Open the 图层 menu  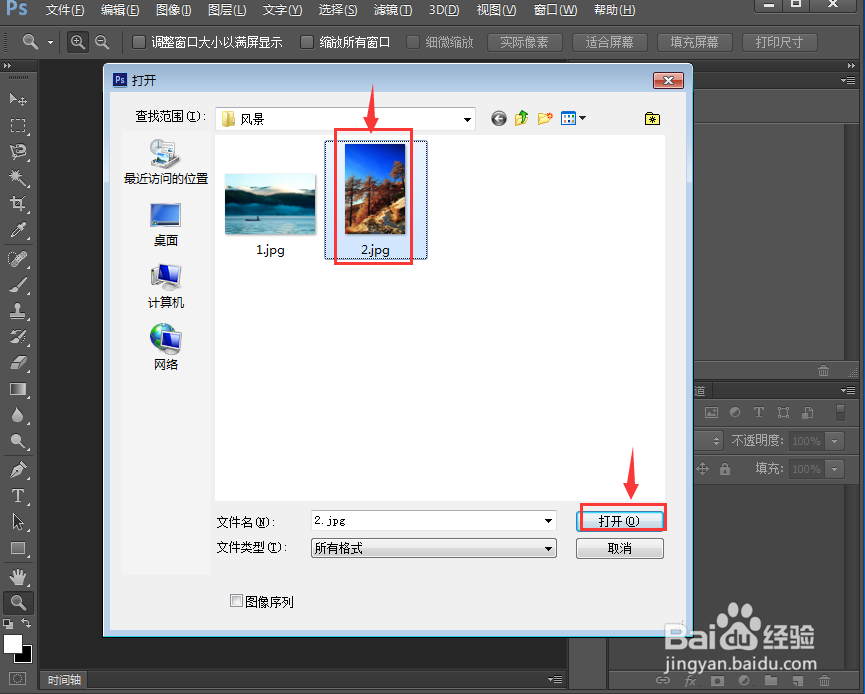pos(227,11)
